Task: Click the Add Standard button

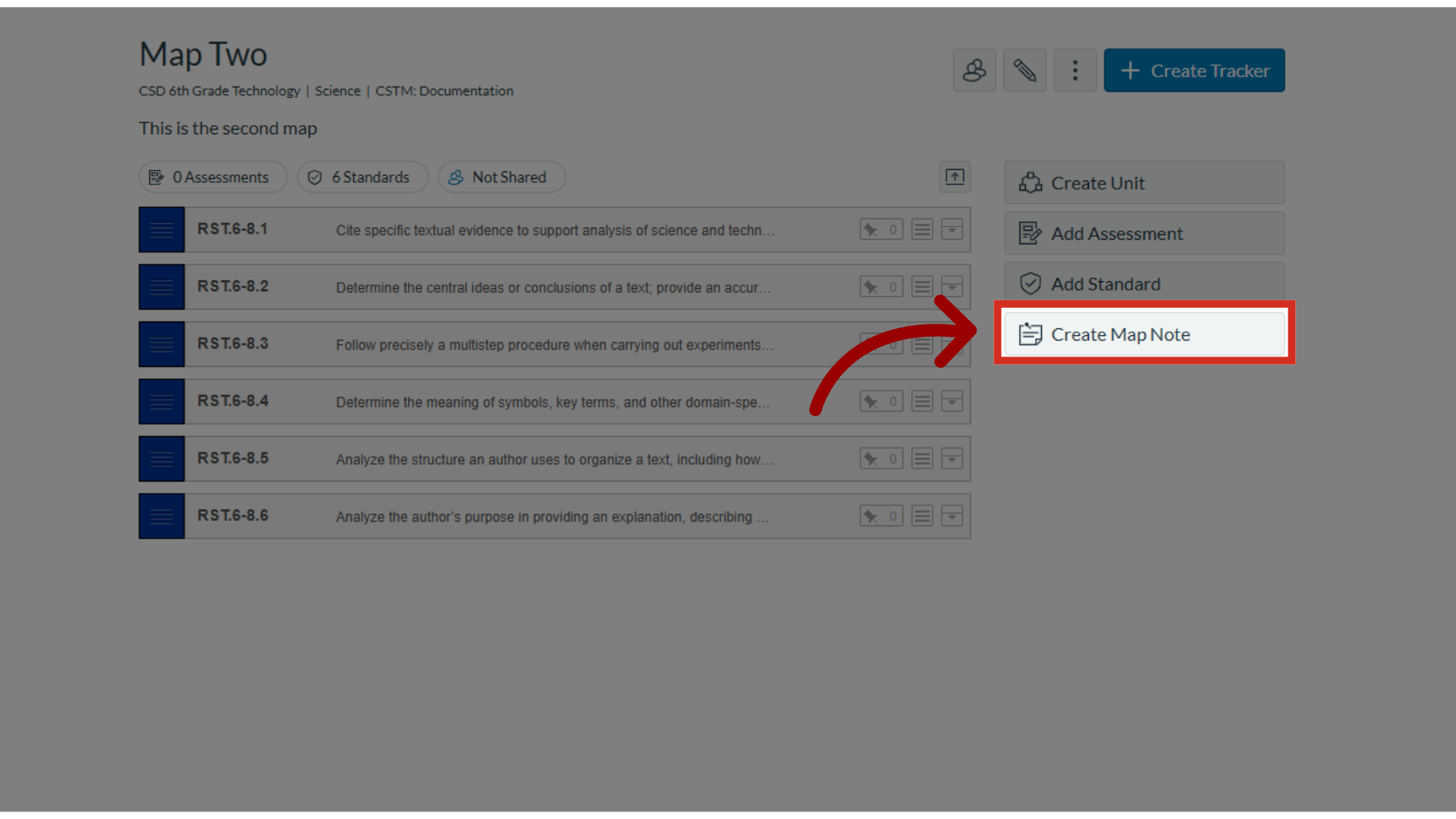Action: 1144,284
